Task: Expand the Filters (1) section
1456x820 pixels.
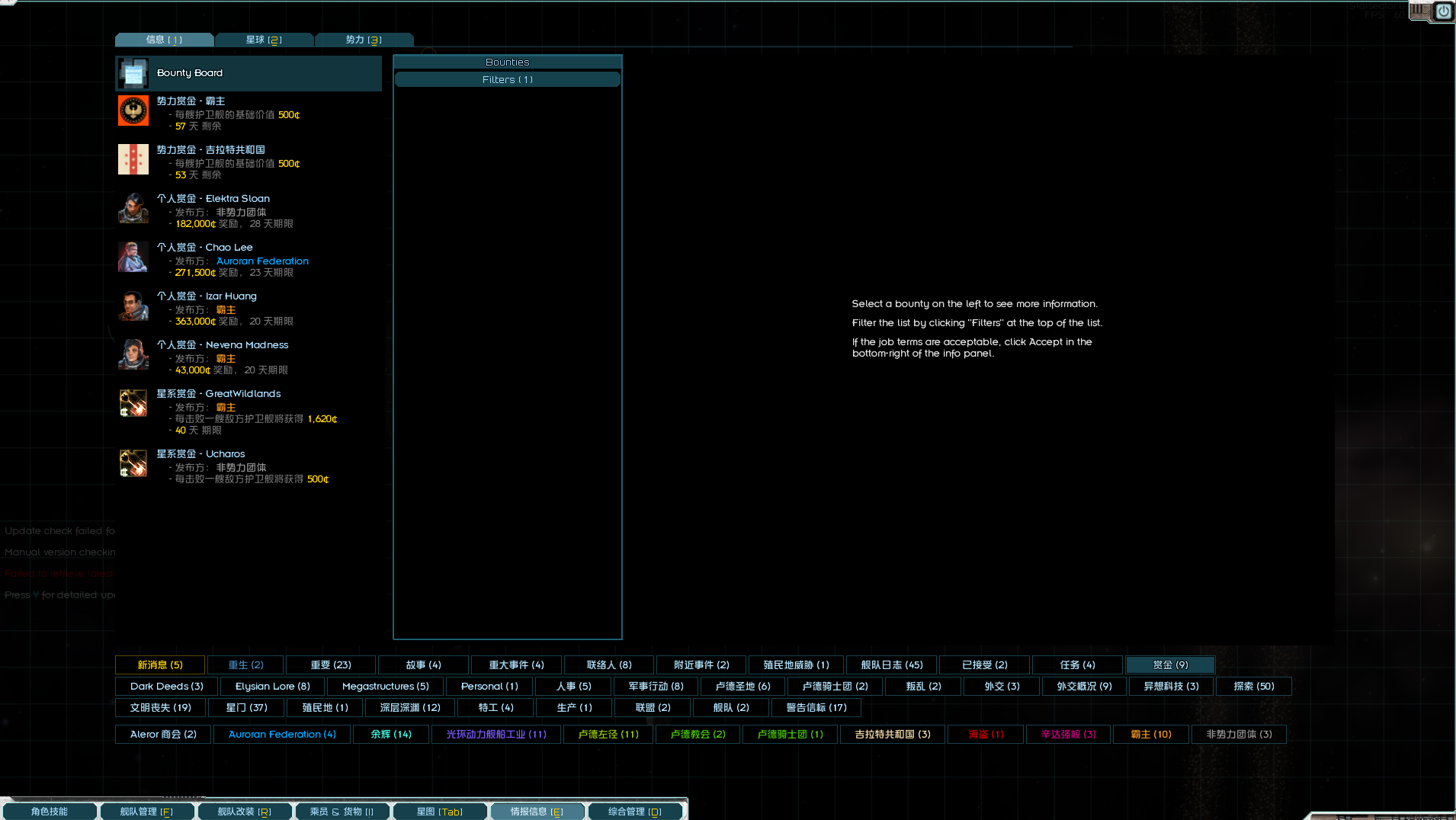Action: pyautogui.click(x=508, y=80)
